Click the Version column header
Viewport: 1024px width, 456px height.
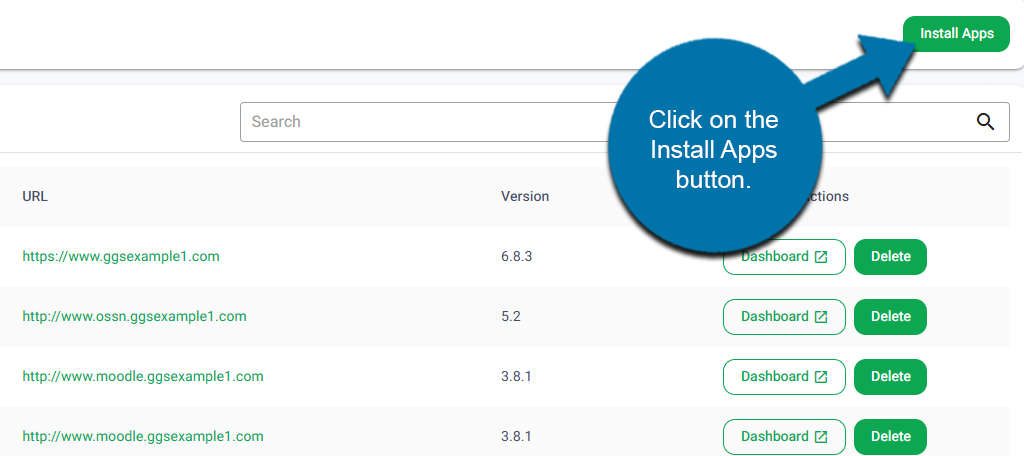pyautogui.click(x=525, y=196)
